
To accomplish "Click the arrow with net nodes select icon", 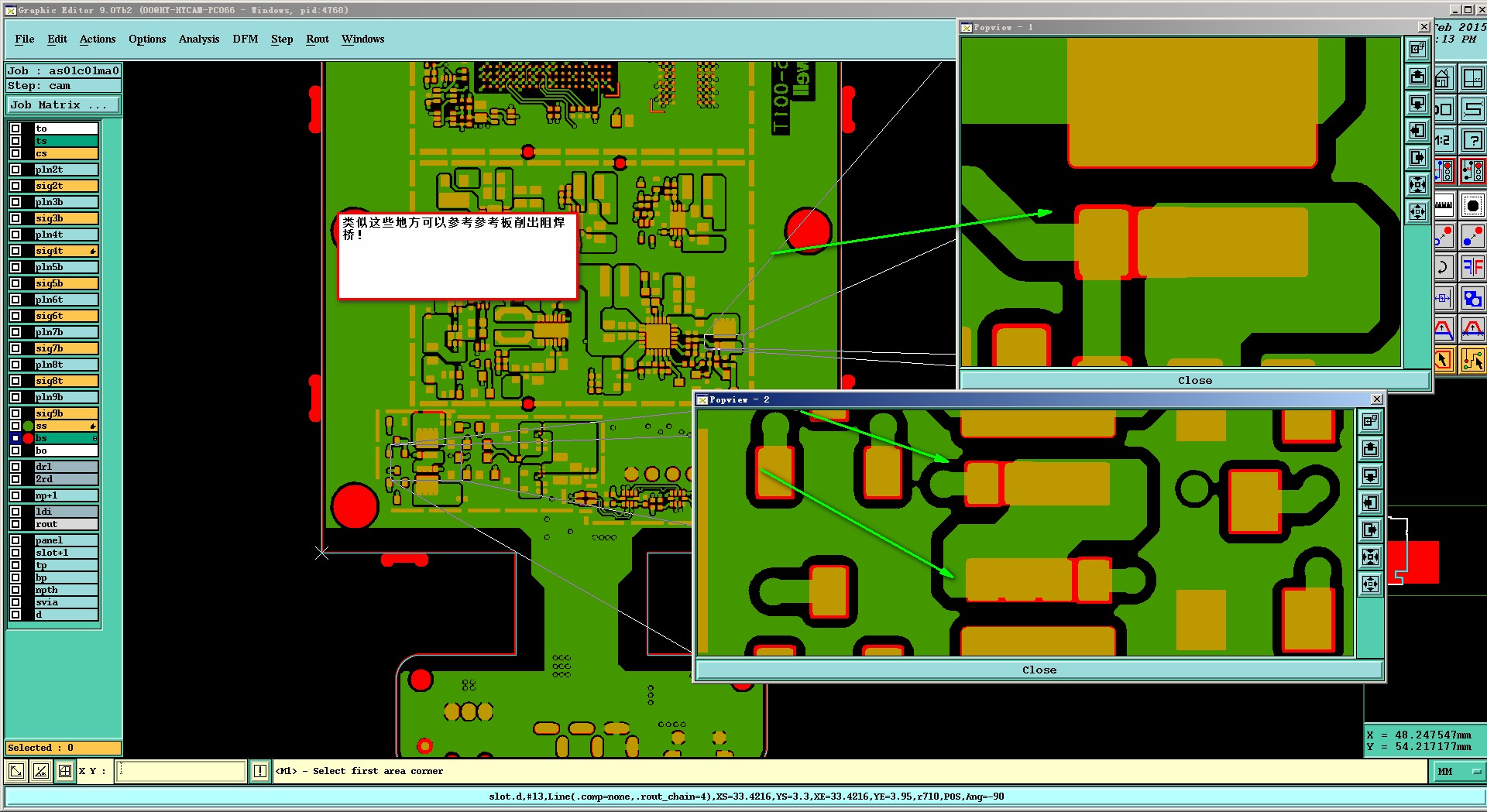I will (x=1472, y=361).
